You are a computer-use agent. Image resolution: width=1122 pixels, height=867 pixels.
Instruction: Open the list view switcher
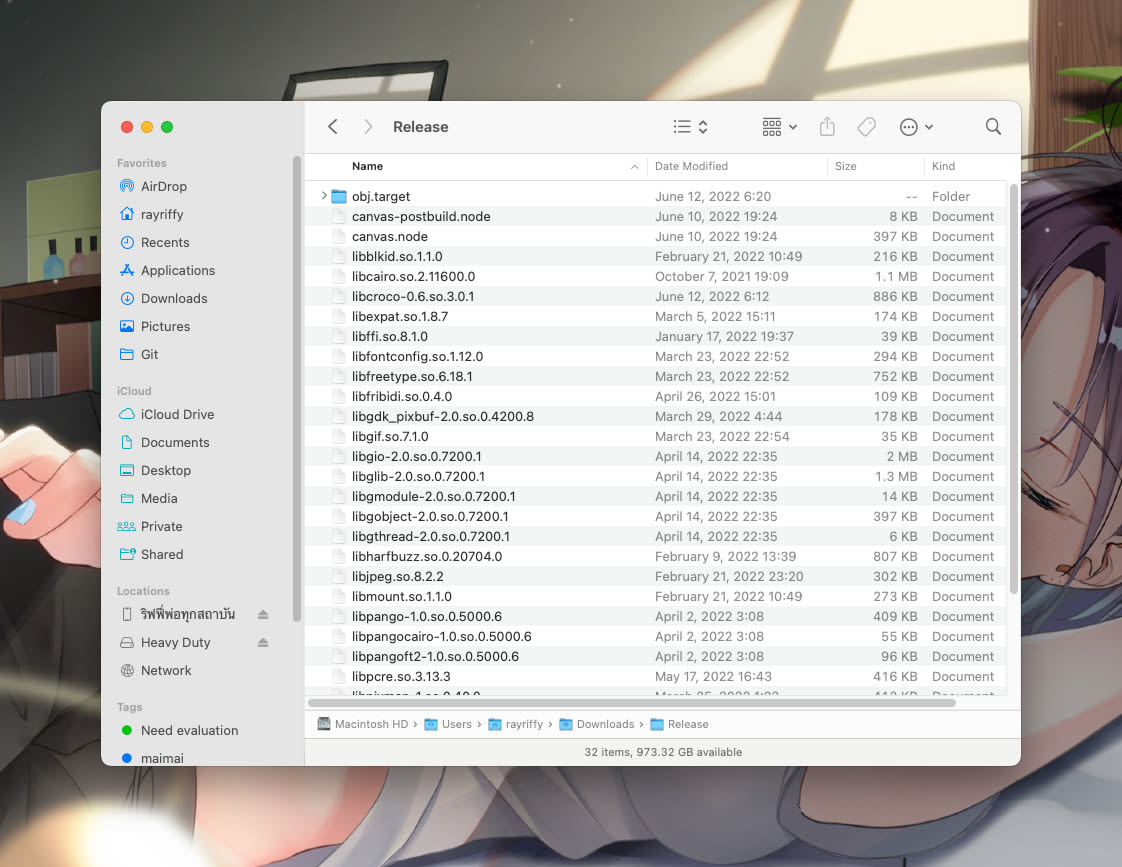pos(691,127)
